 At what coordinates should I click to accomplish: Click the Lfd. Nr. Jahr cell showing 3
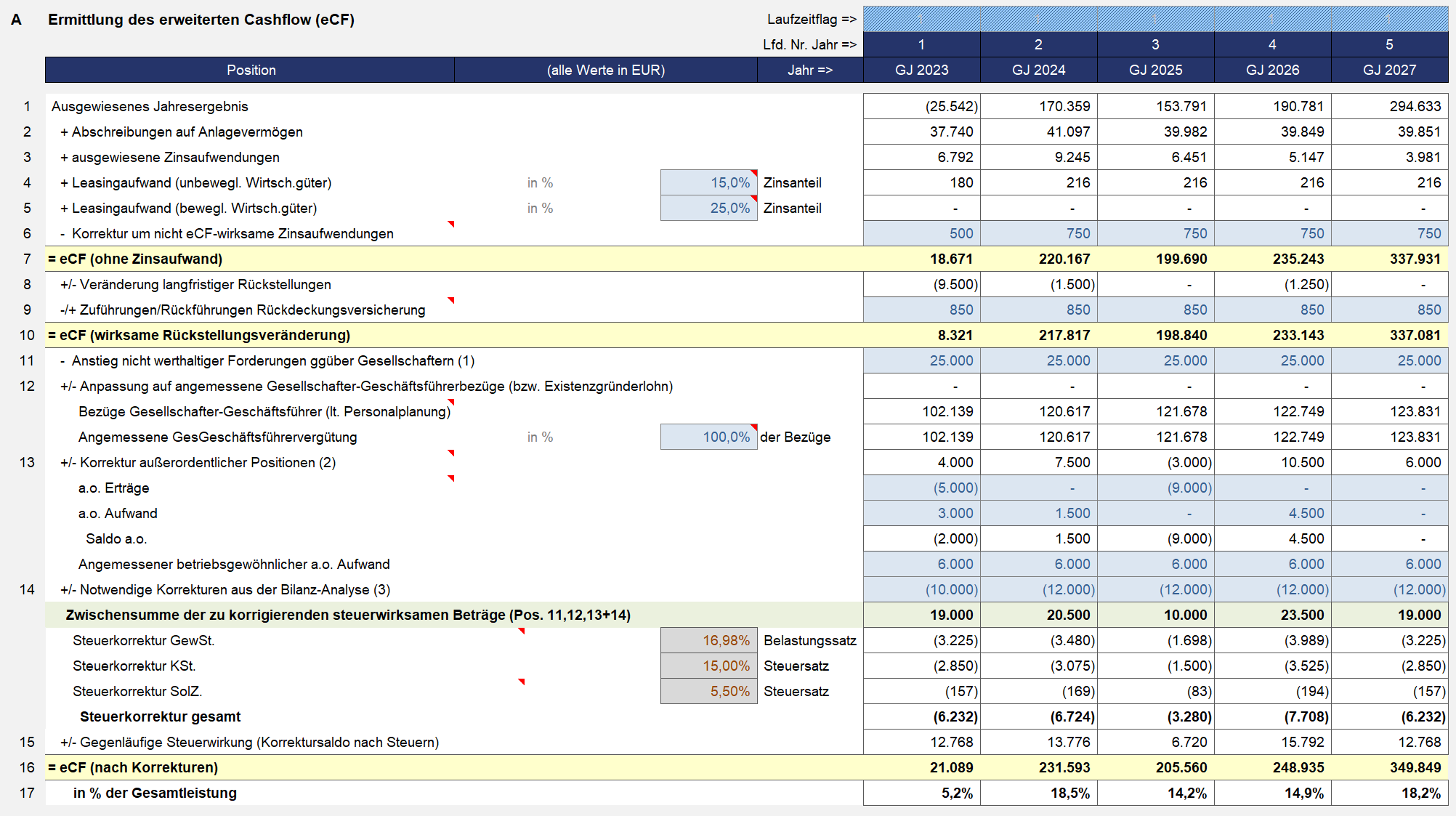point(1155,44)
